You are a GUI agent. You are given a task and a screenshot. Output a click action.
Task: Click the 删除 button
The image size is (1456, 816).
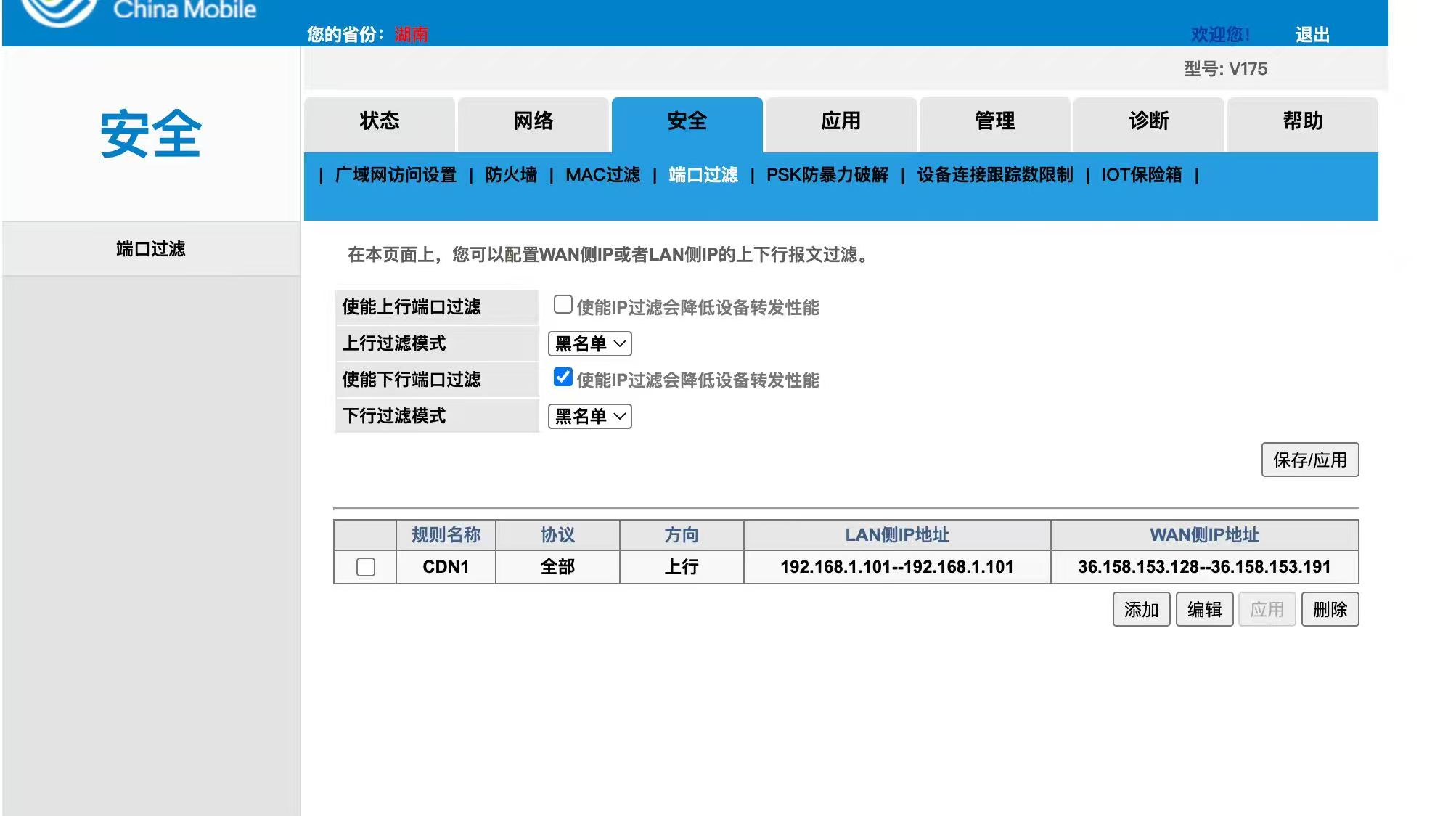(x=1330, y=609)
